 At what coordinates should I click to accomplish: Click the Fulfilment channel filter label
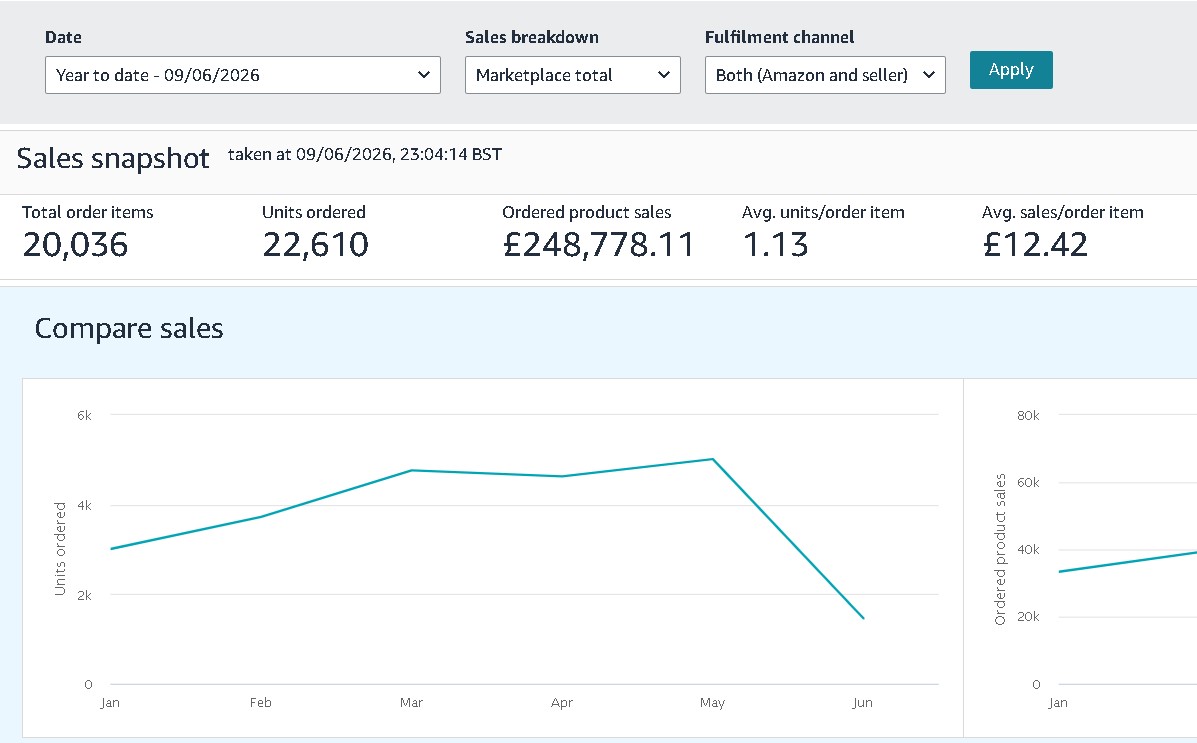click(779, 37)
